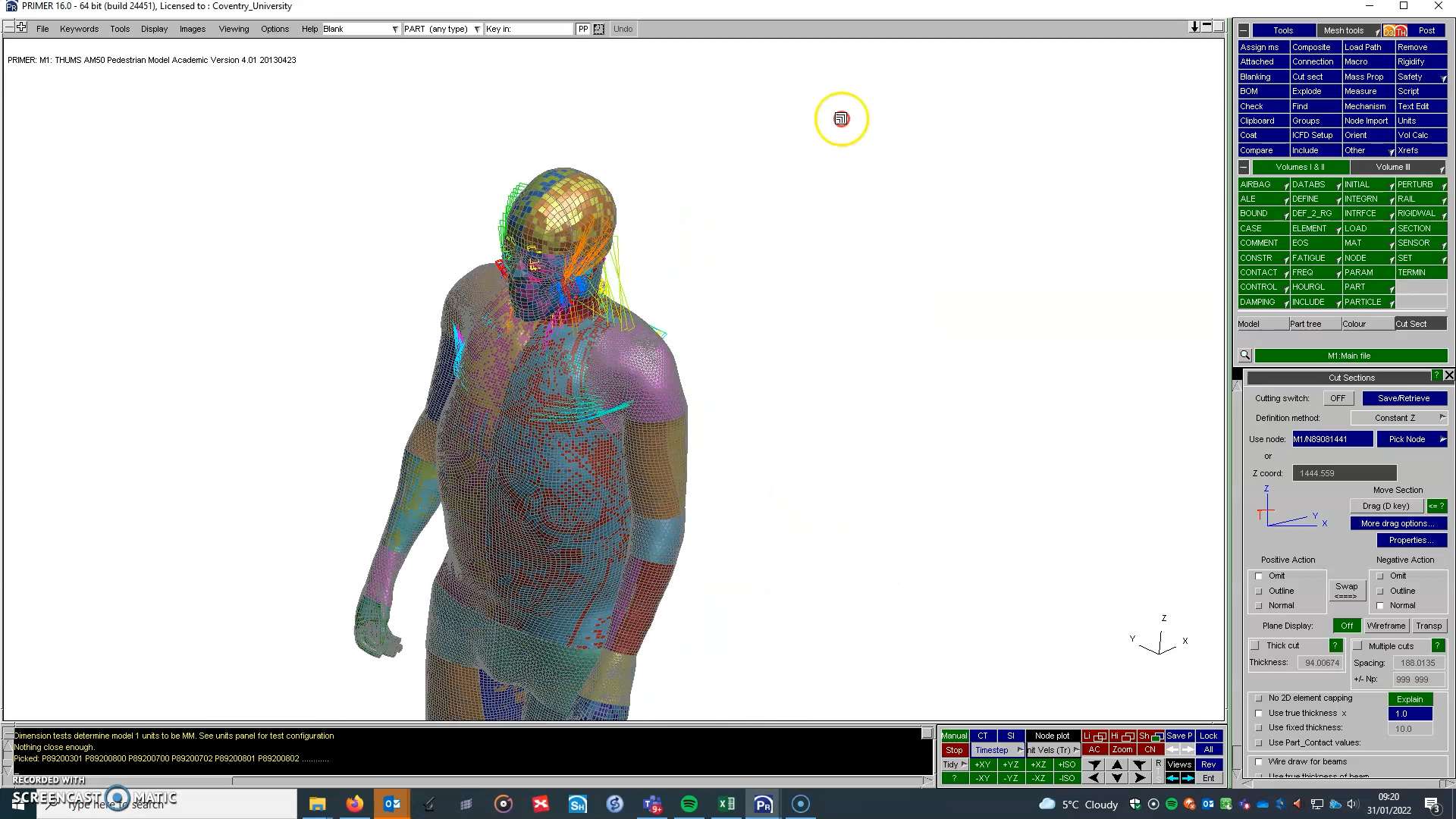Click the green help ? in Cut Sections title

[1436, 376]
